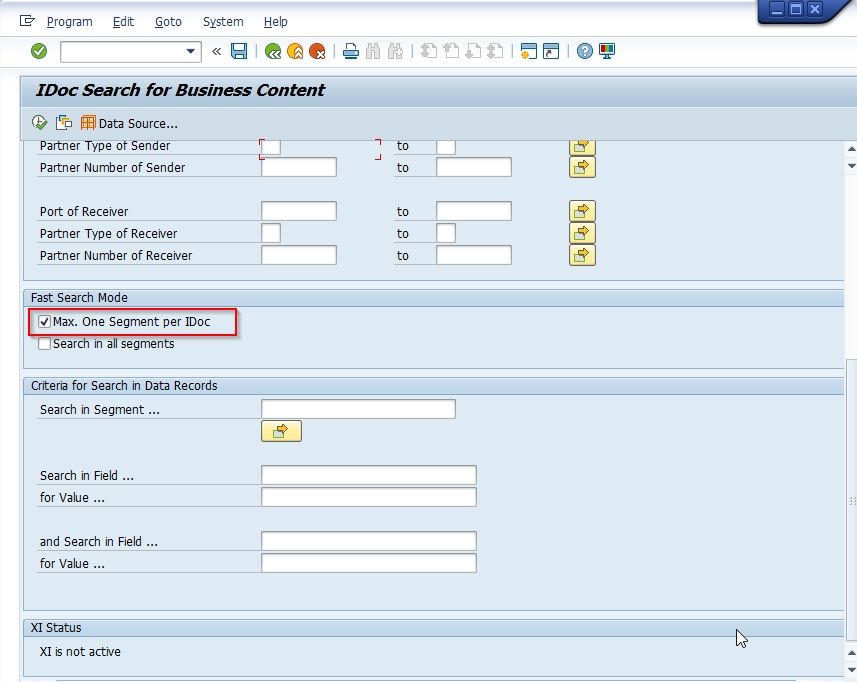Click second for Value input field

tap(369, 563)
